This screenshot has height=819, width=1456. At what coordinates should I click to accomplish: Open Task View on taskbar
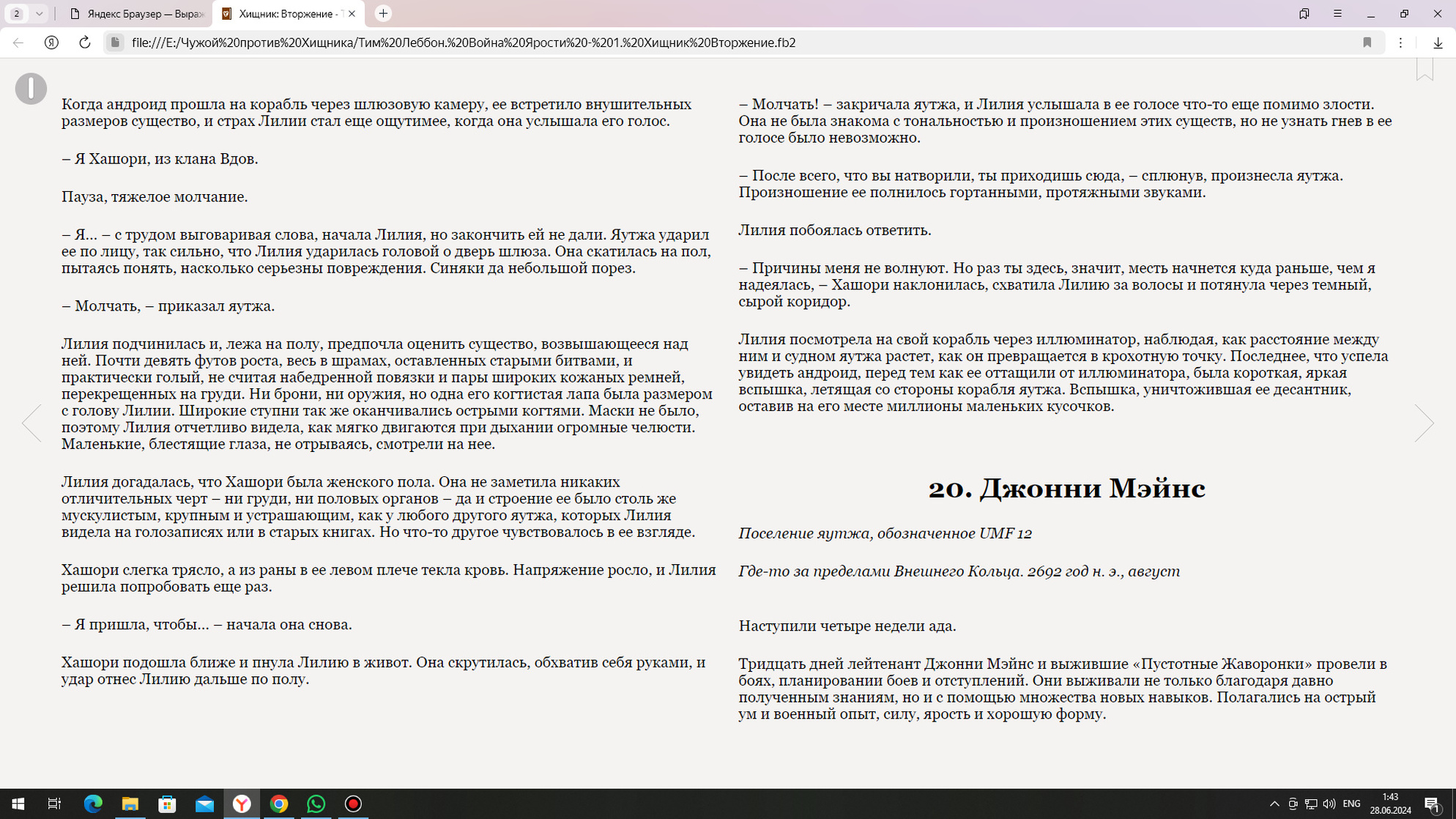[x=54, y=804]
